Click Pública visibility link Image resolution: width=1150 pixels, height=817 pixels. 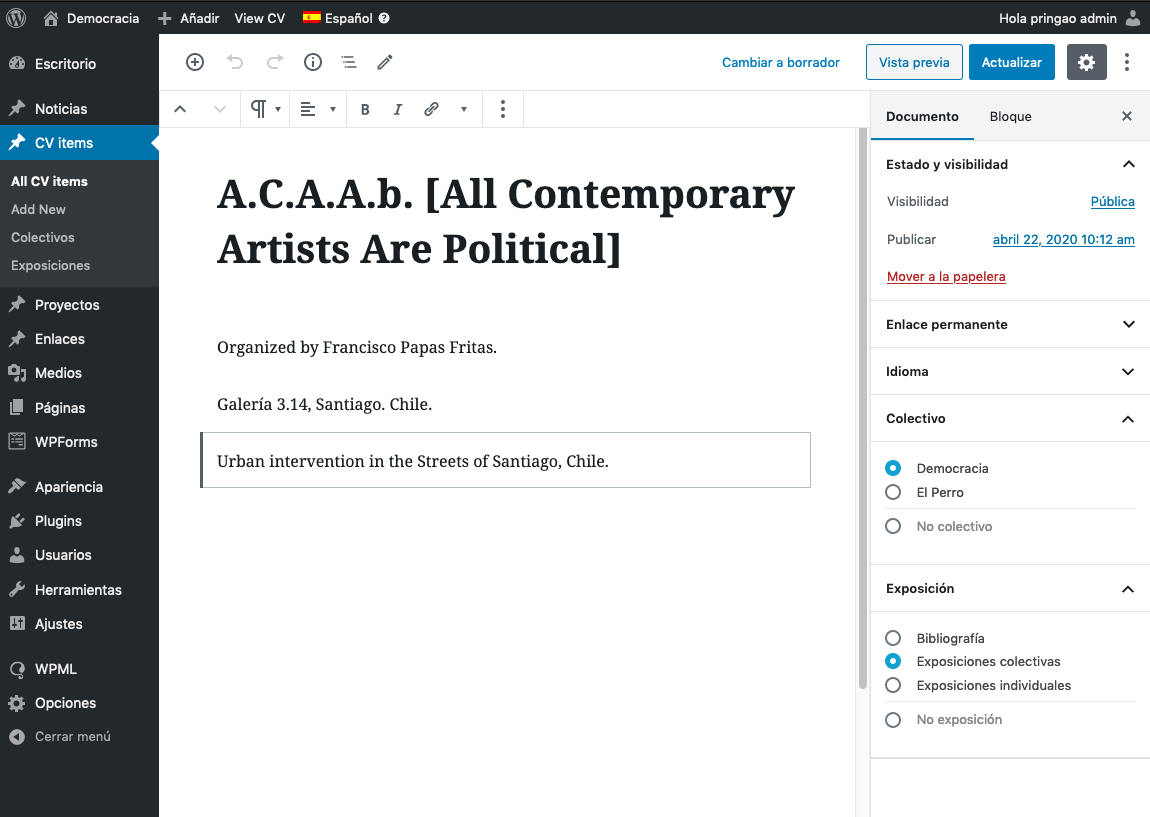pos(1113,201)
